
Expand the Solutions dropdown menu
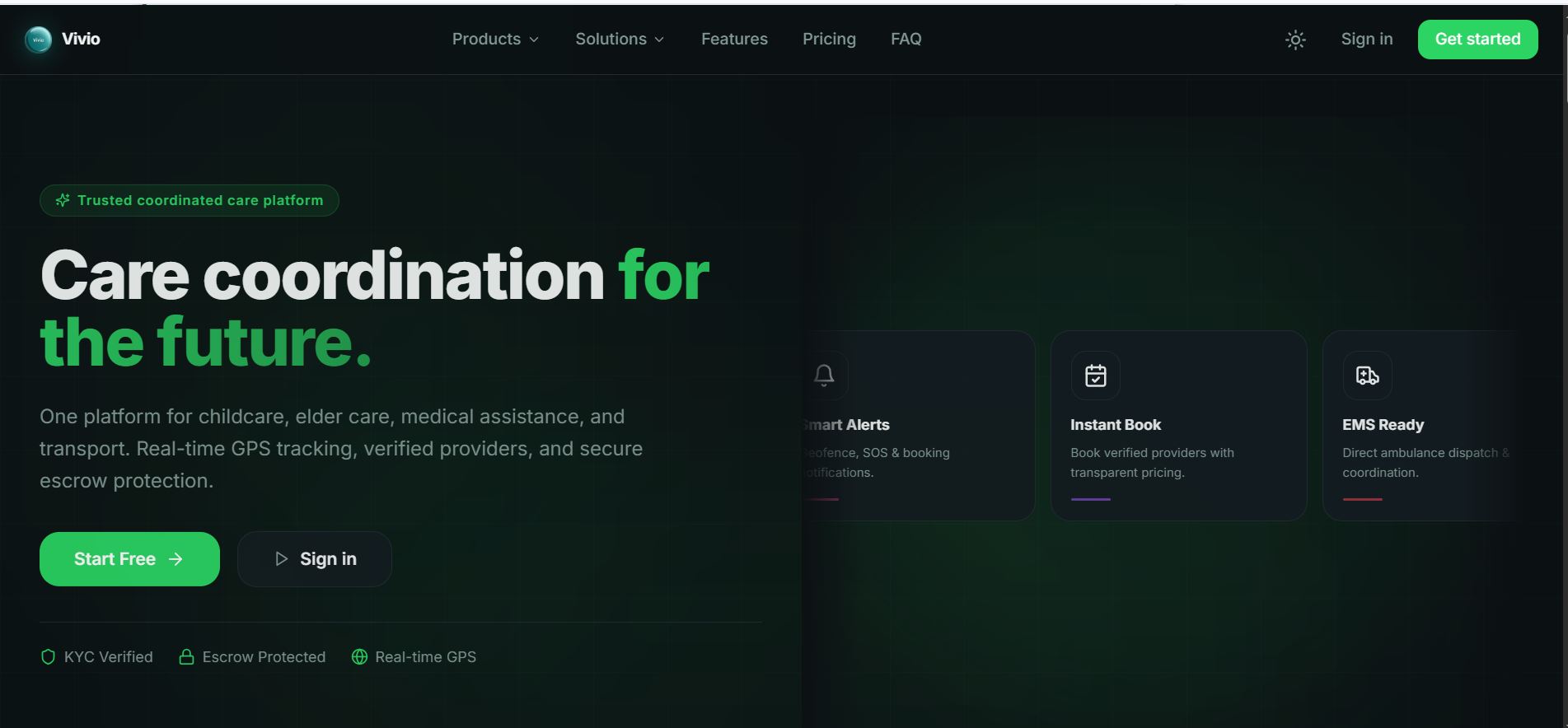(x=620, y=39)
